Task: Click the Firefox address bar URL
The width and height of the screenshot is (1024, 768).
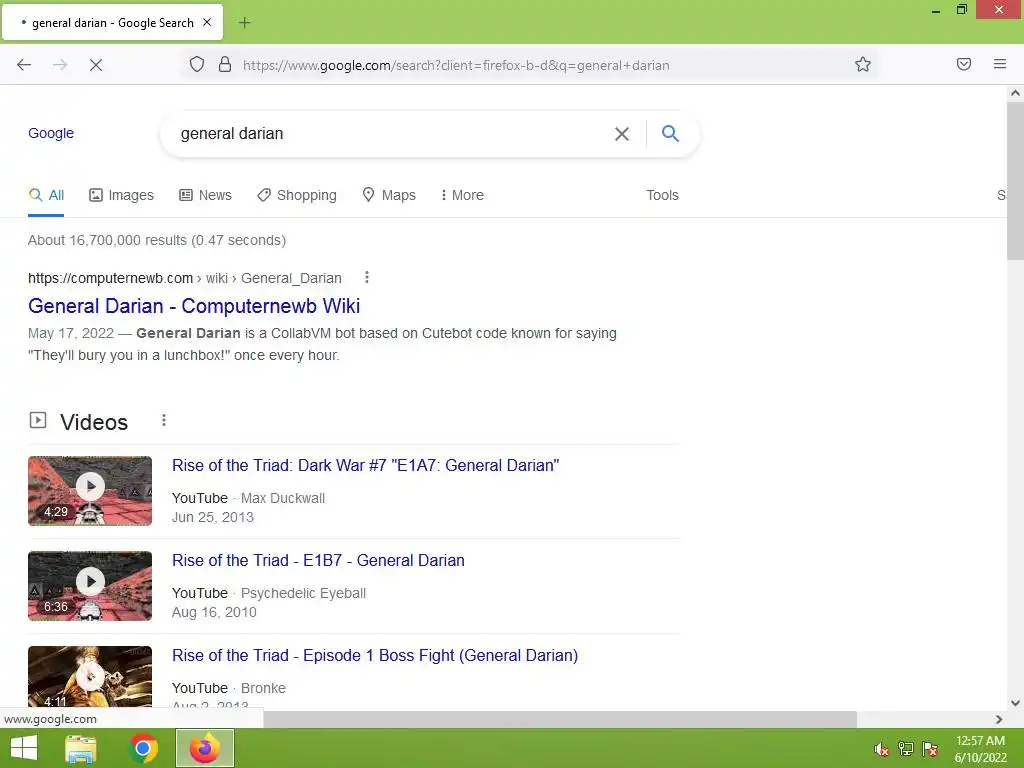Action: [x=456, y=65]
